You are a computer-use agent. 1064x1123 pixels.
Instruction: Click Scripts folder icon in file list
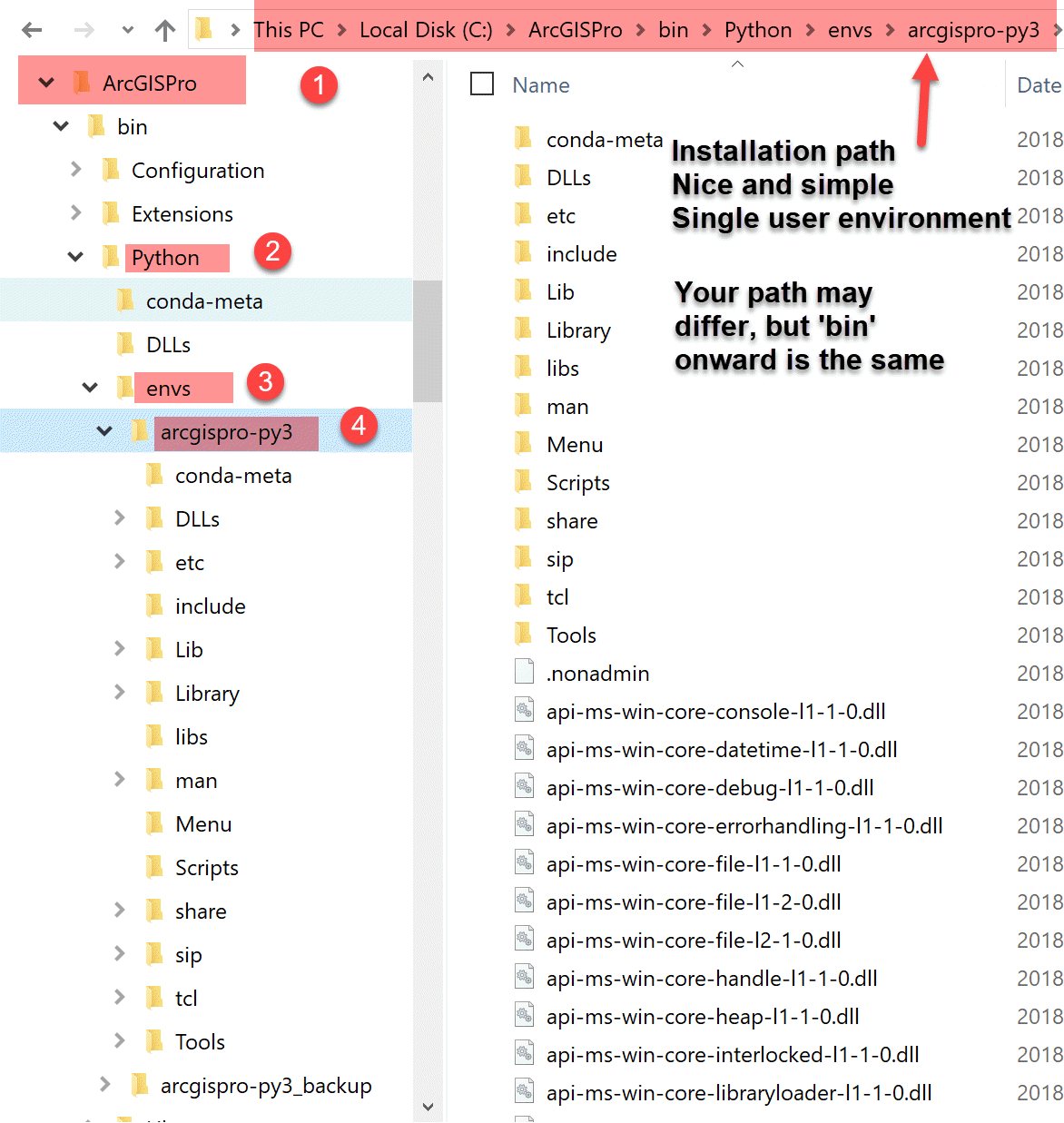pos(524,482)
